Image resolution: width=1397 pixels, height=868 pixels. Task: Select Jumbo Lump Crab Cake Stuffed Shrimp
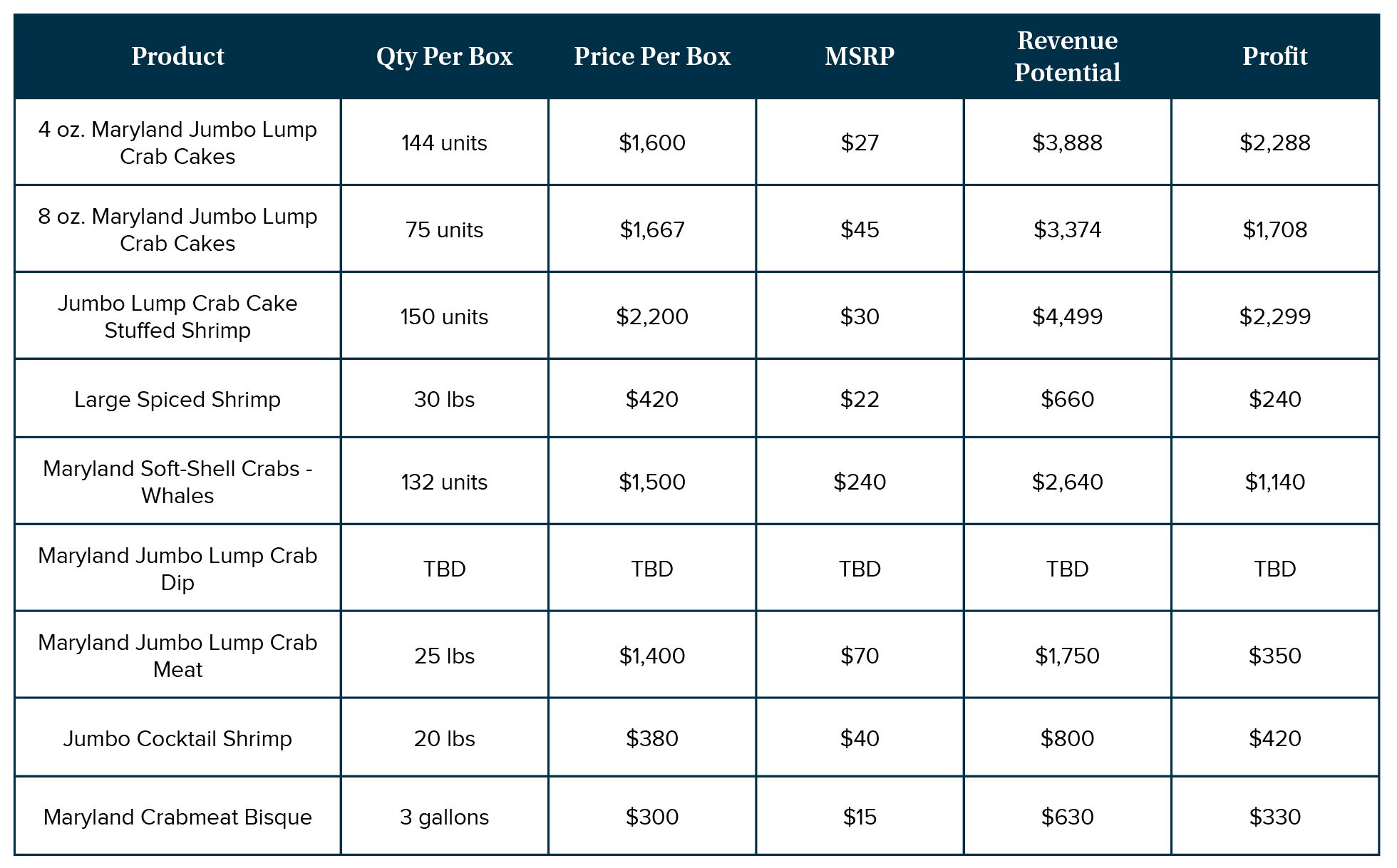[177, 316]
